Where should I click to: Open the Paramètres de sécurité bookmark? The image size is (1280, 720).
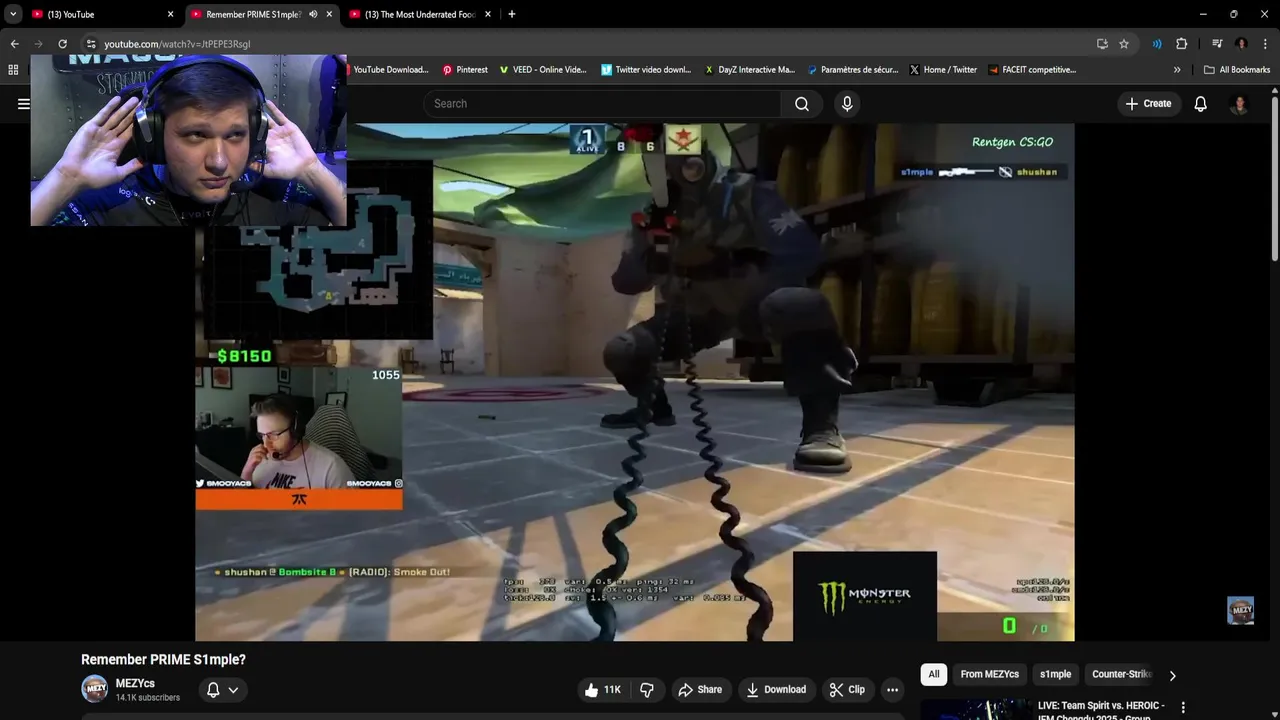click(852, 70)
